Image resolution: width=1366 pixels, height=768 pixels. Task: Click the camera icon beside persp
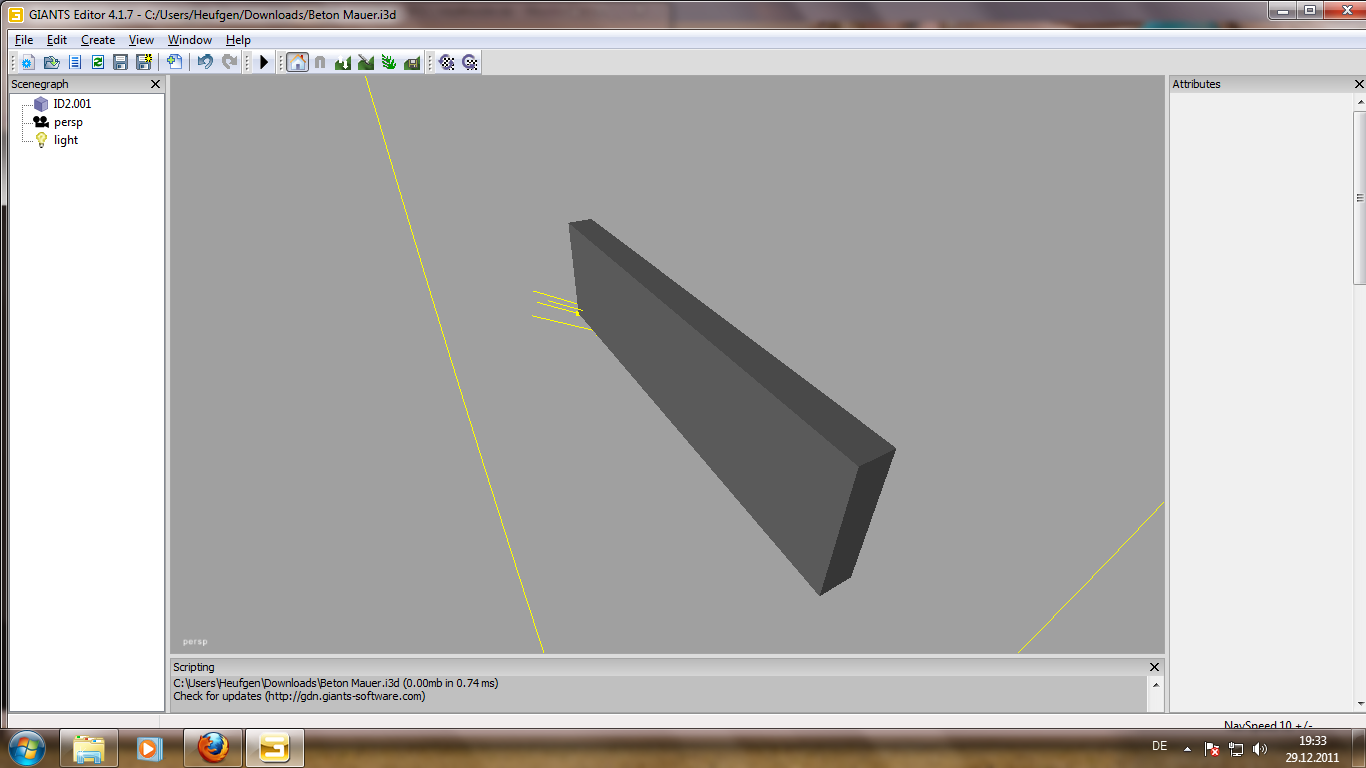pyautogui.click(x=41, y=122)
